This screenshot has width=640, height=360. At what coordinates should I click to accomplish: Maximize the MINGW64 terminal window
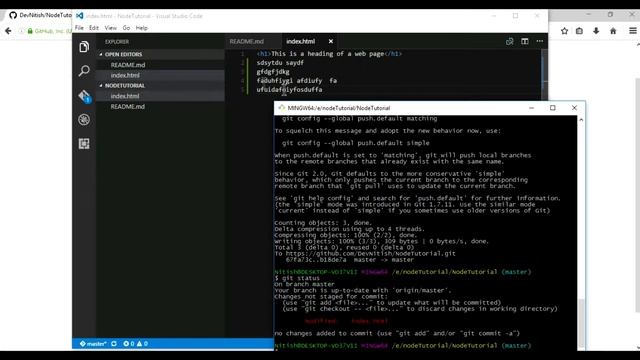[553, 108]
